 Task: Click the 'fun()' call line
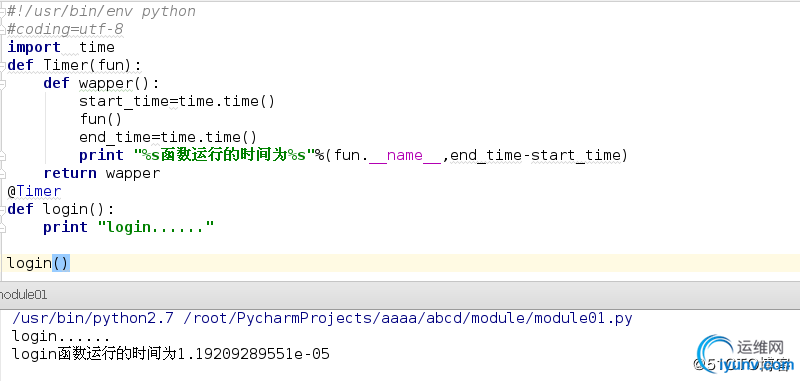(101, 119)
